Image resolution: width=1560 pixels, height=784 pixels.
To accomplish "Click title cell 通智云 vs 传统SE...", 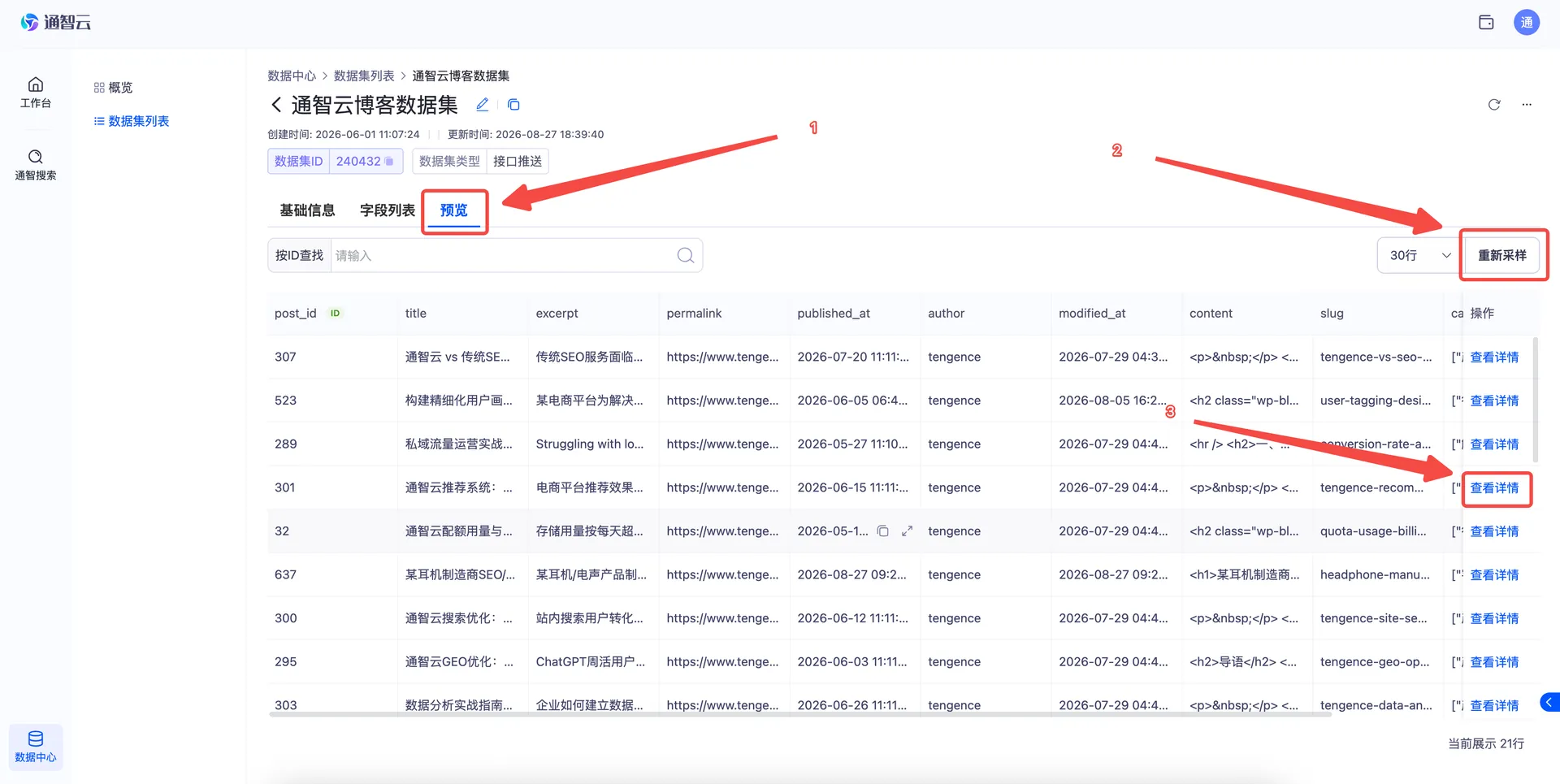I will click(457, 357).
